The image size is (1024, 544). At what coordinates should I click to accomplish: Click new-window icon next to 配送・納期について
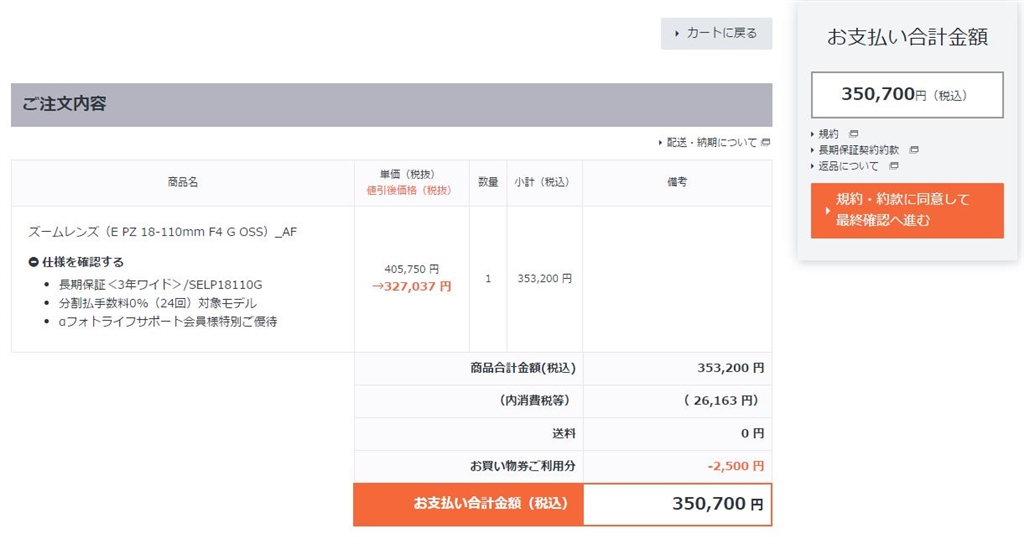766,143
